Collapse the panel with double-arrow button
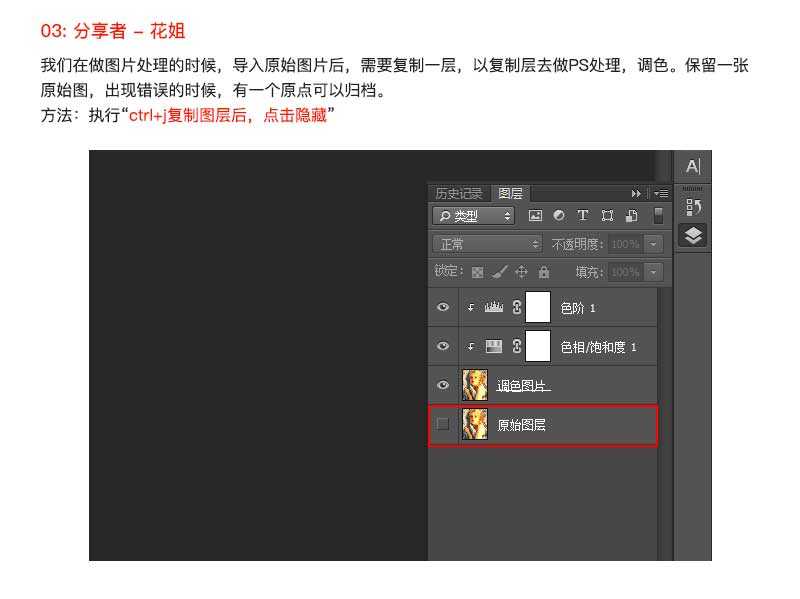The width and height of the screenshot is (800, 599). click(637, 193)
